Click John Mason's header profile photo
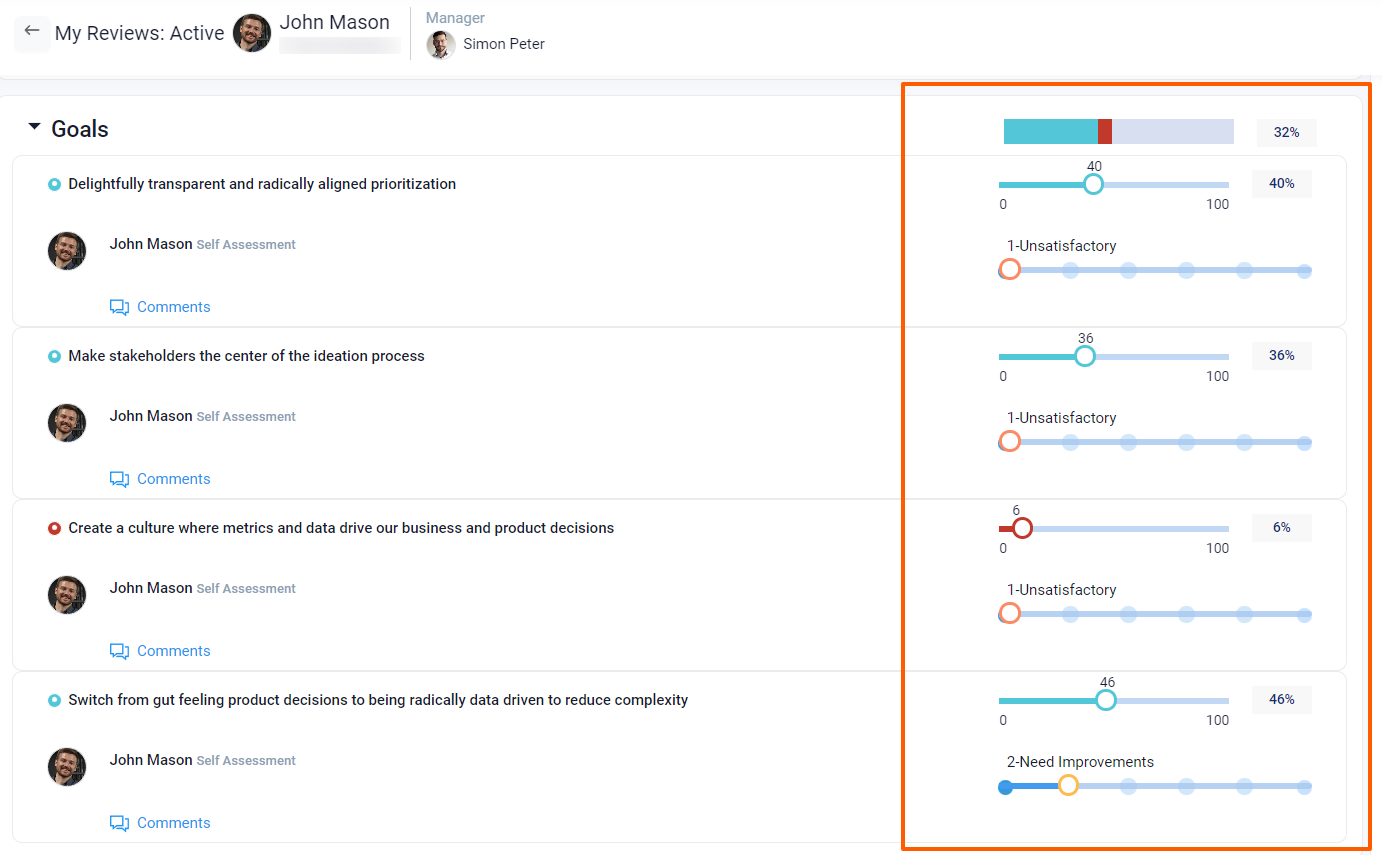The height and width of the screenshot is (855, 1382). 252,33
